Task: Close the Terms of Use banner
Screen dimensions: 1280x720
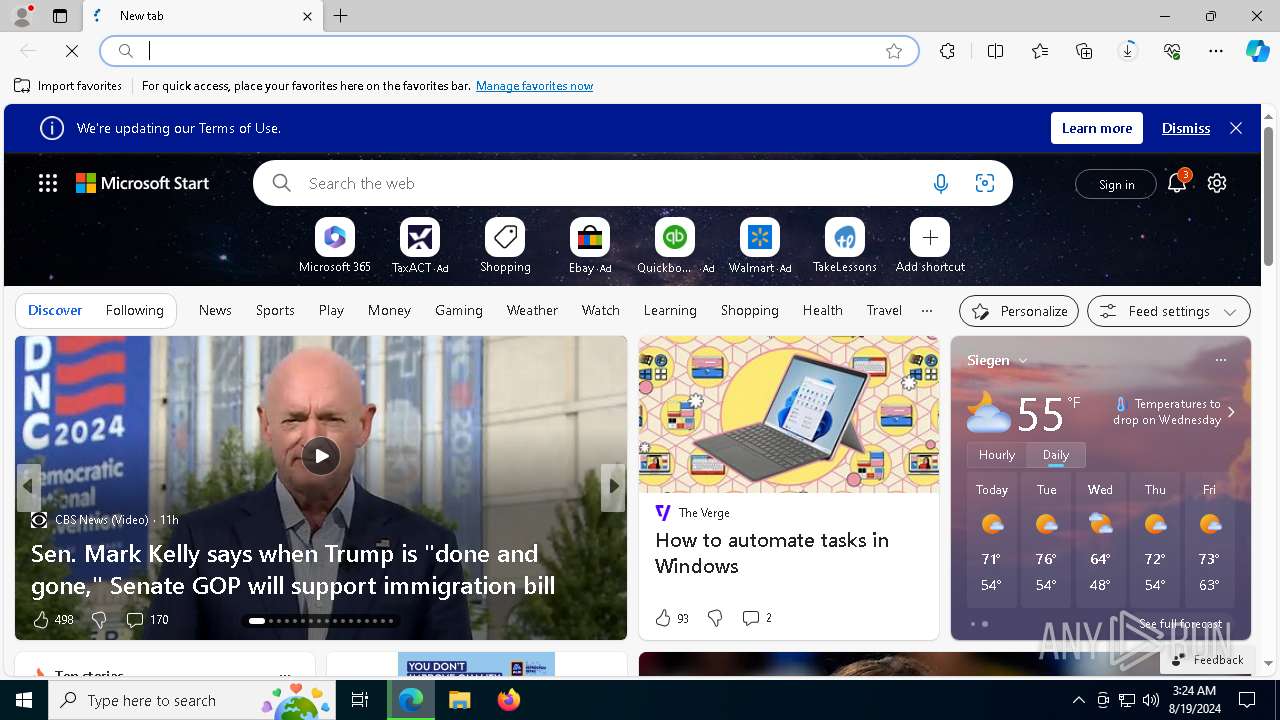Action: [1236, 128]
